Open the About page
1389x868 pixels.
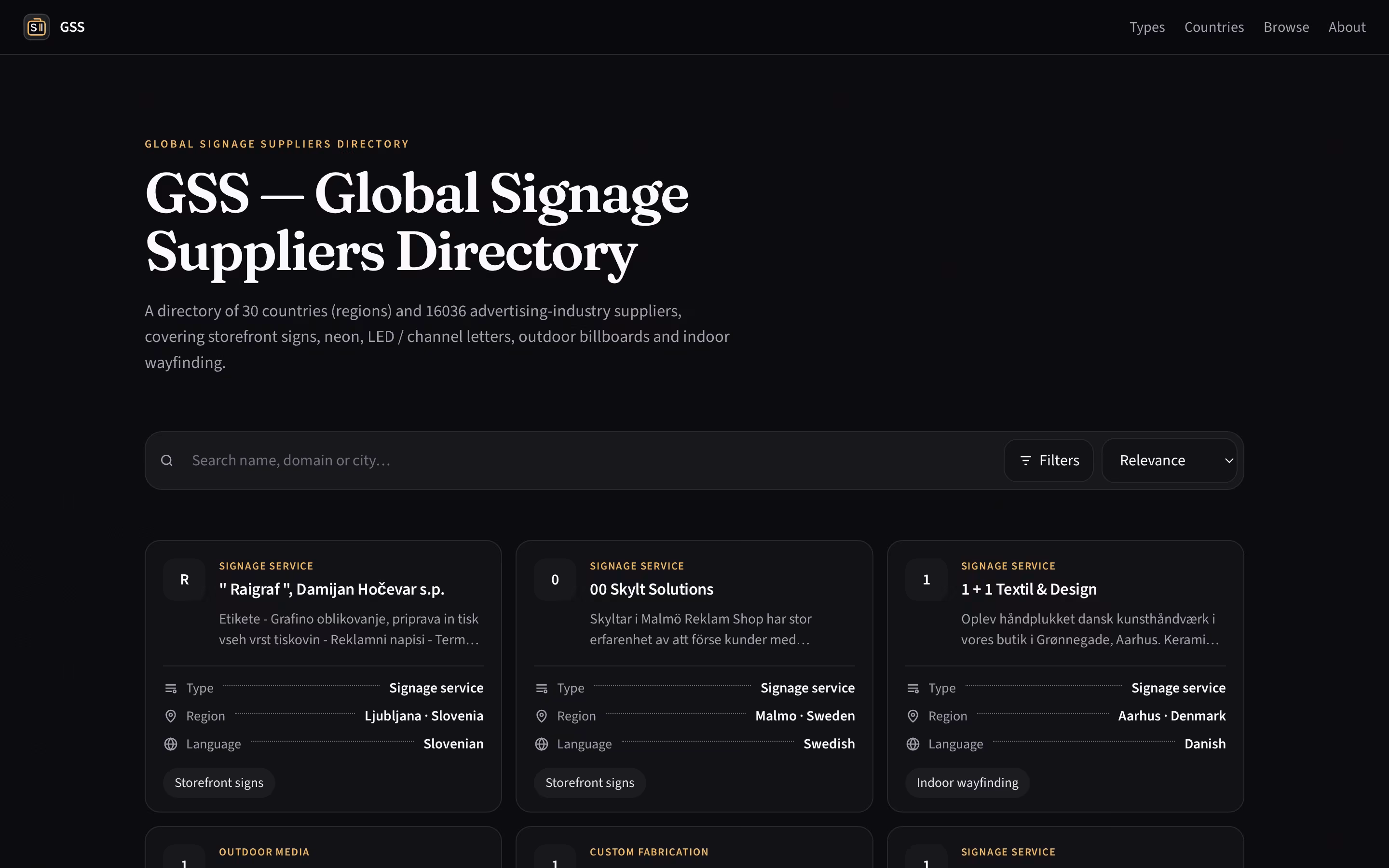coord(1347,27)
